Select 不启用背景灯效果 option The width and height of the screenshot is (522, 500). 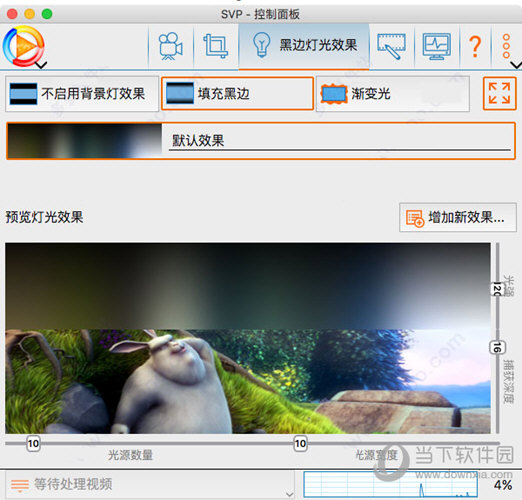82,94
